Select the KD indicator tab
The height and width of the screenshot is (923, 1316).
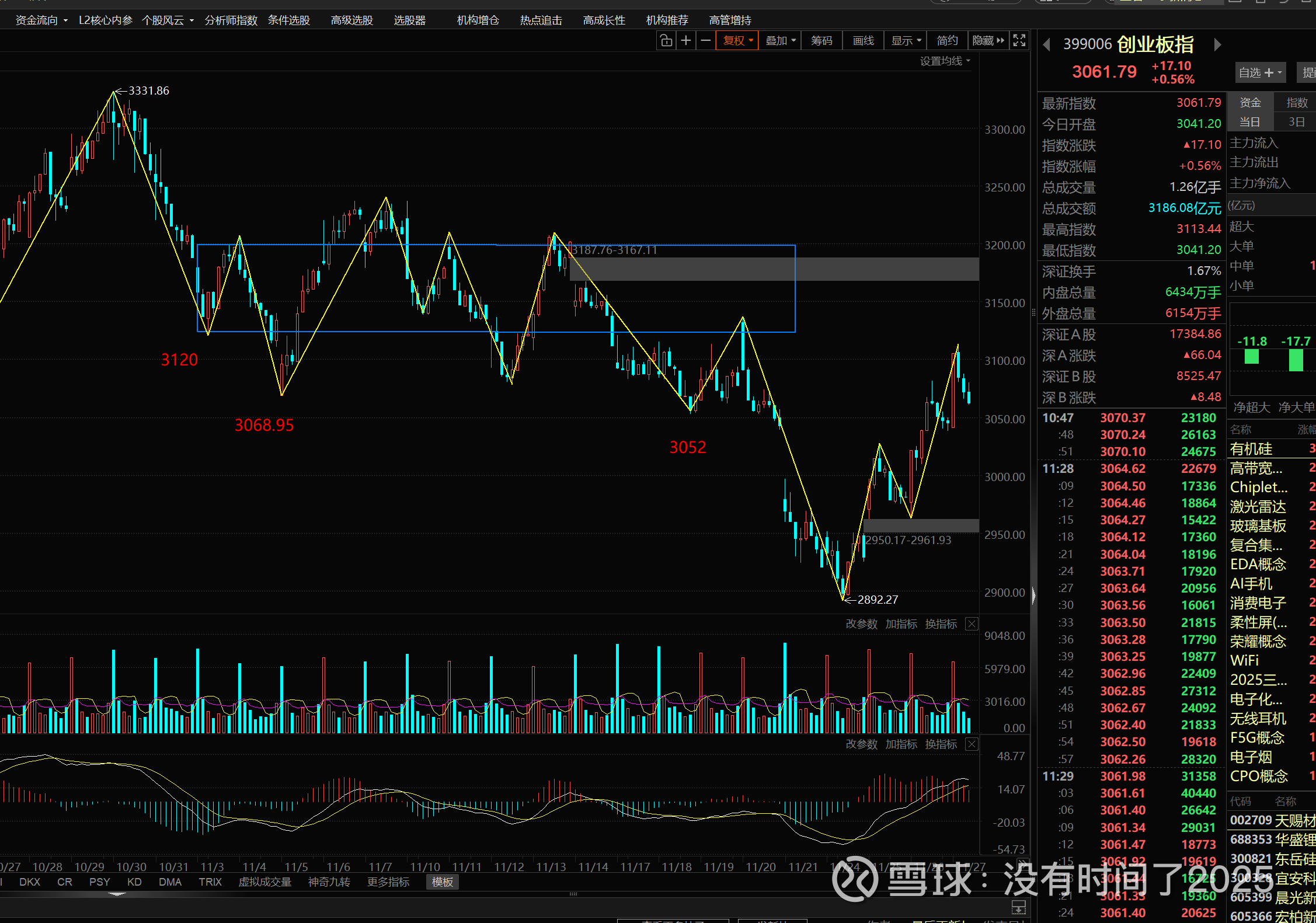click(134, 882)
